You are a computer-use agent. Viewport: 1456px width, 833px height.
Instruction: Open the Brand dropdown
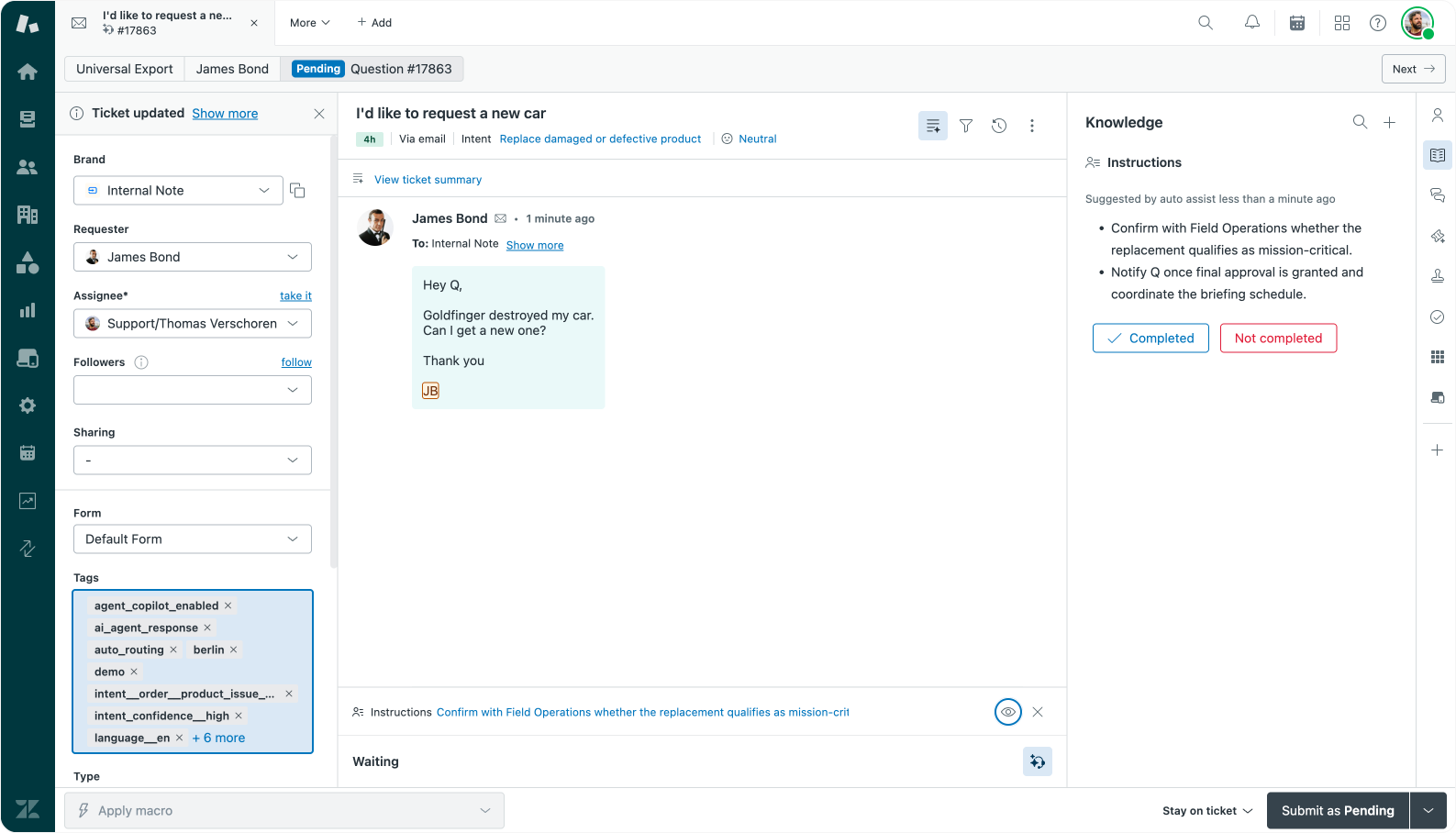pyautogui.click(x=178, y=190)
